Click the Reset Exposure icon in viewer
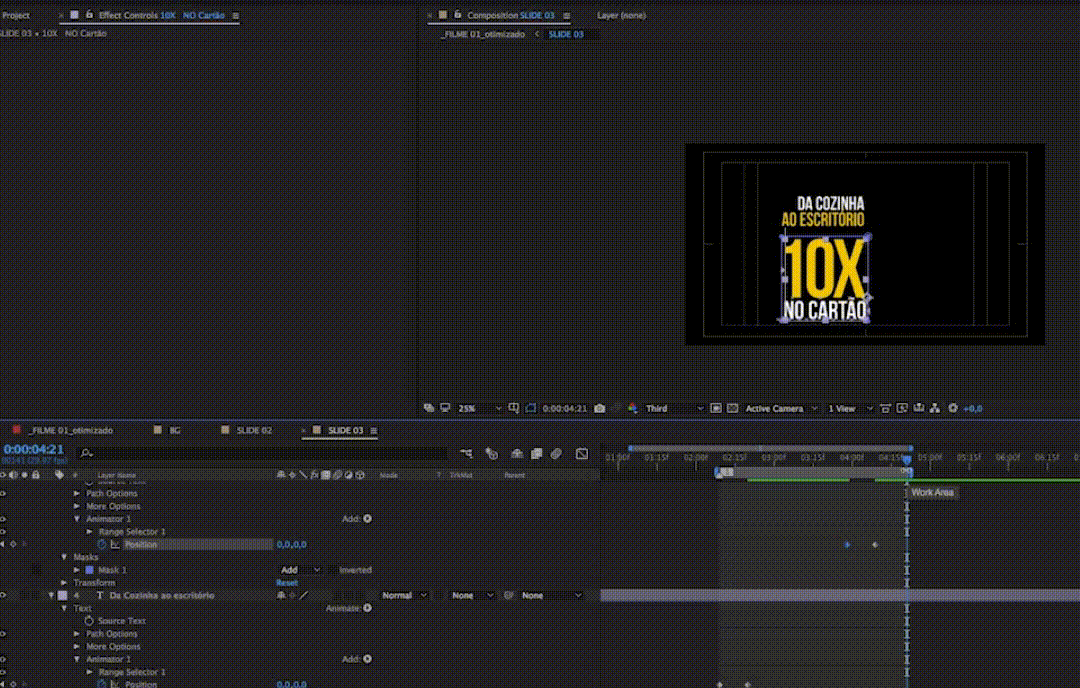1080x688 pixels. coord(952,408)
